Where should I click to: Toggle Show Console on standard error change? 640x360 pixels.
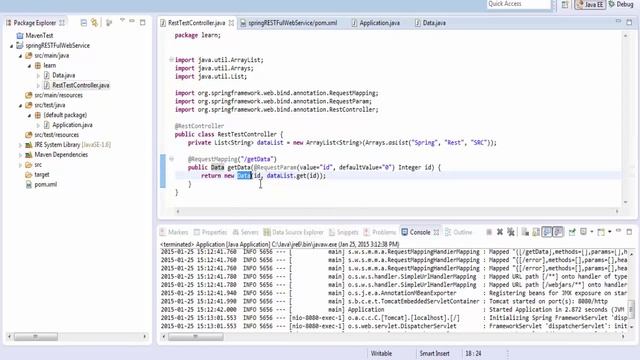558,232
